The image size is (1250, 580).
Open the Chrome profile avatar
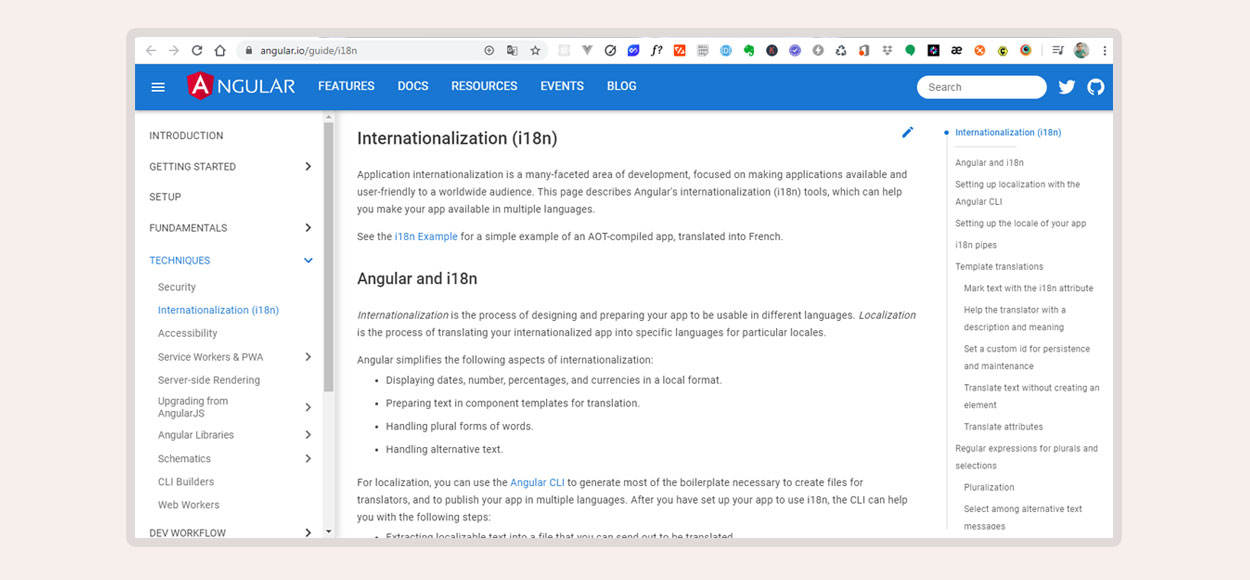coord(1081,50)
